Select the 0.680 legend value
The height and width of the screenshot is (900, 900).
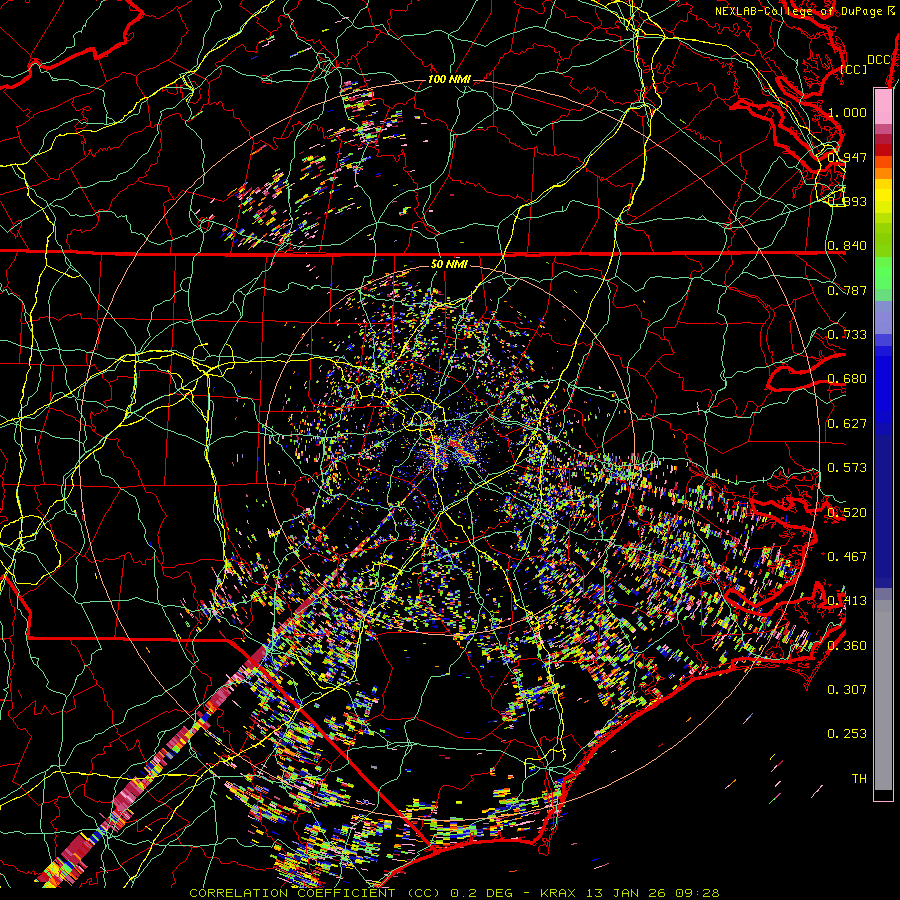847,379
